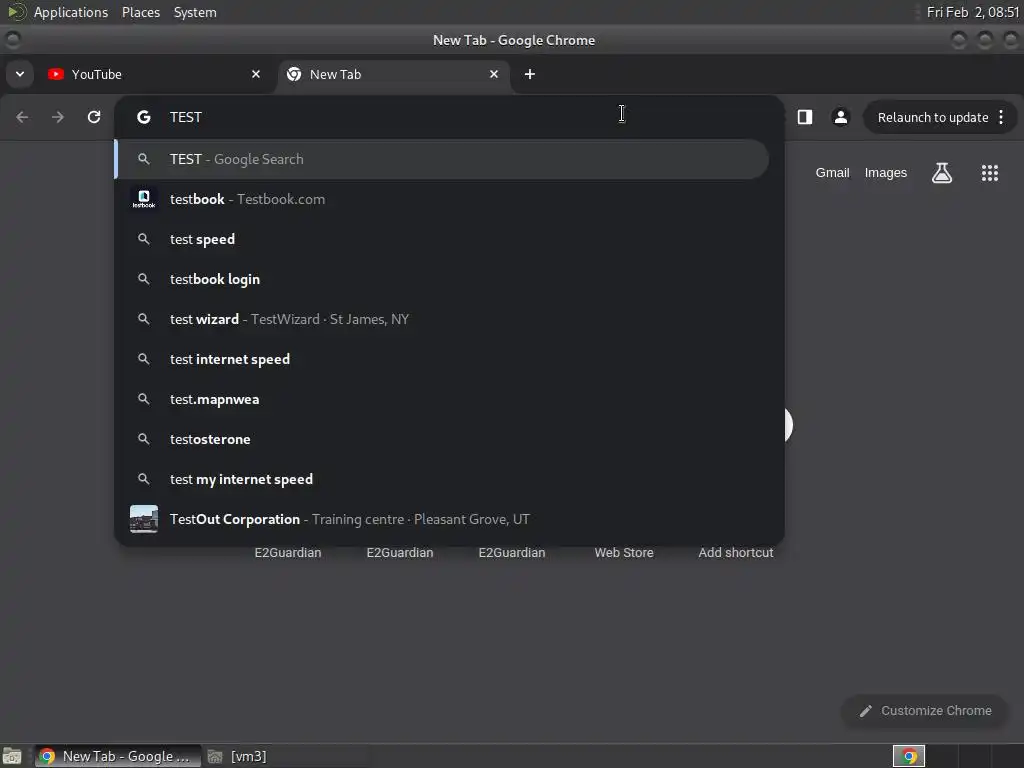Click Customize Chrome button
Viewport: 1024px width, 768px height.
click(925, 711)
